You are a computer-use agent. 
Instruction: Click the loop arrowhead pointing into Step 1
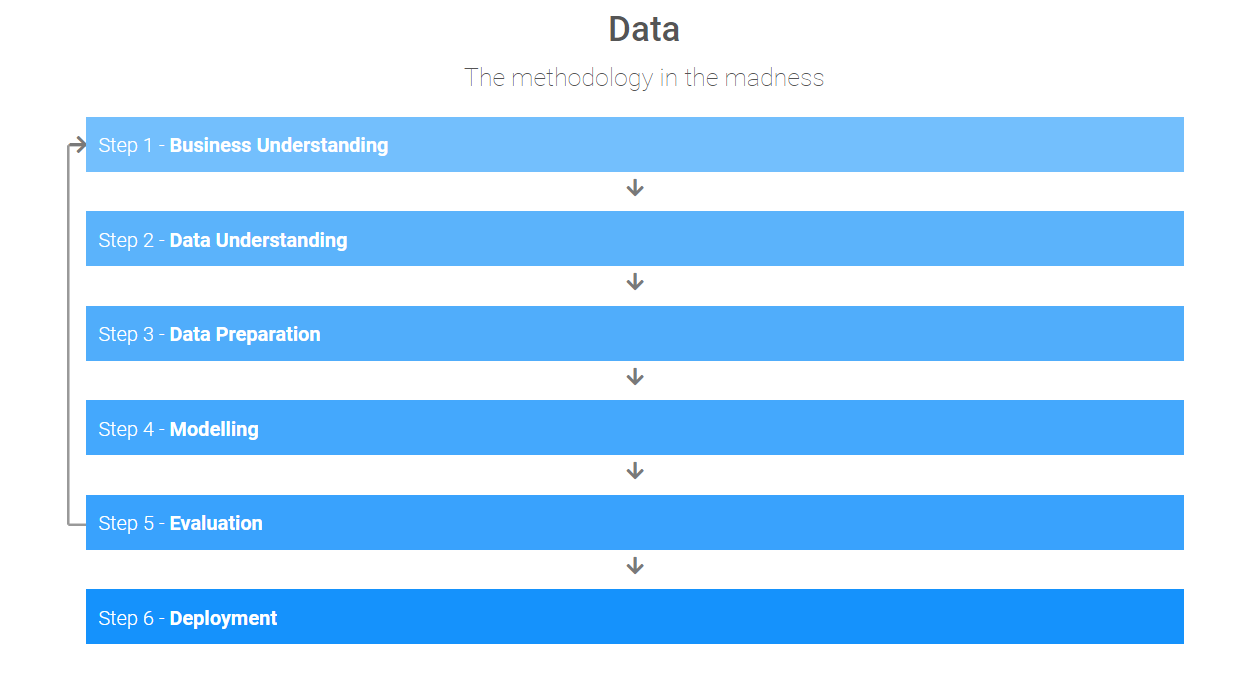[79, 145]
